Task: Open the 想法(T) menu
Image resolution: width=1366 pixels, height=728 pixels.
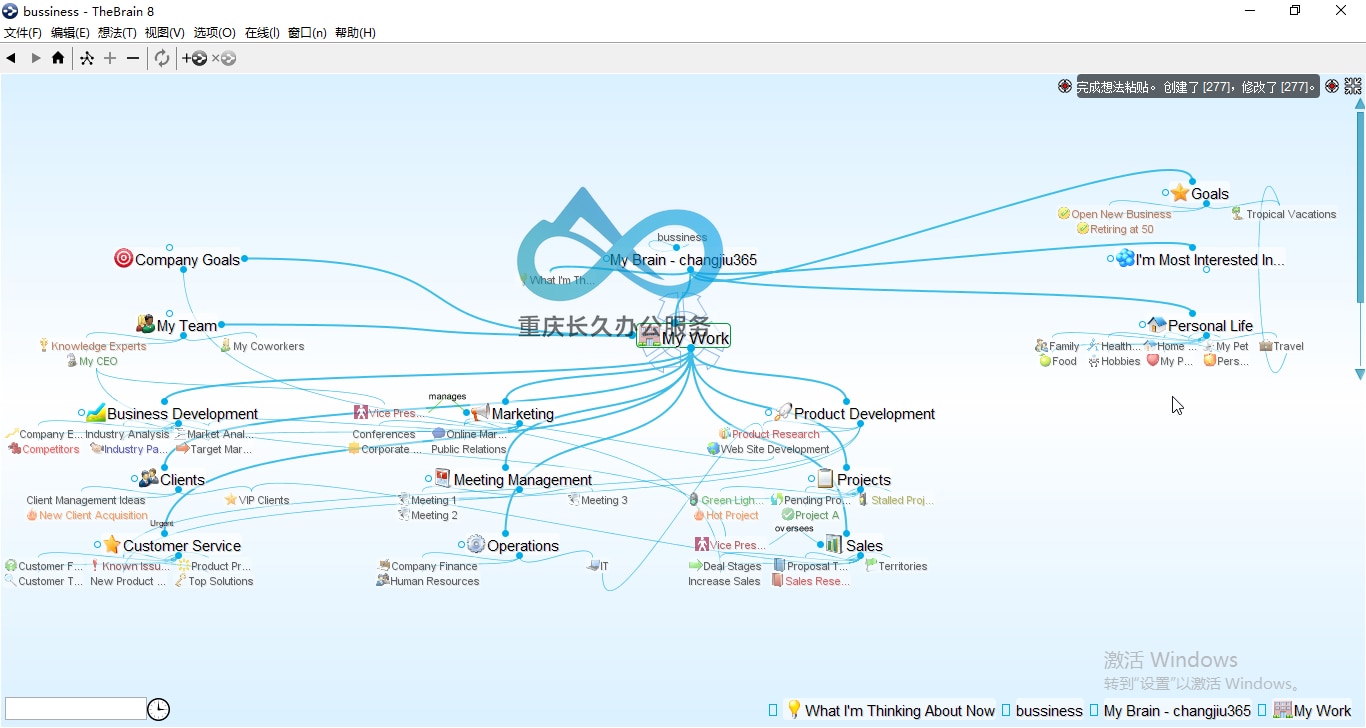Action: tap(117, 33)
